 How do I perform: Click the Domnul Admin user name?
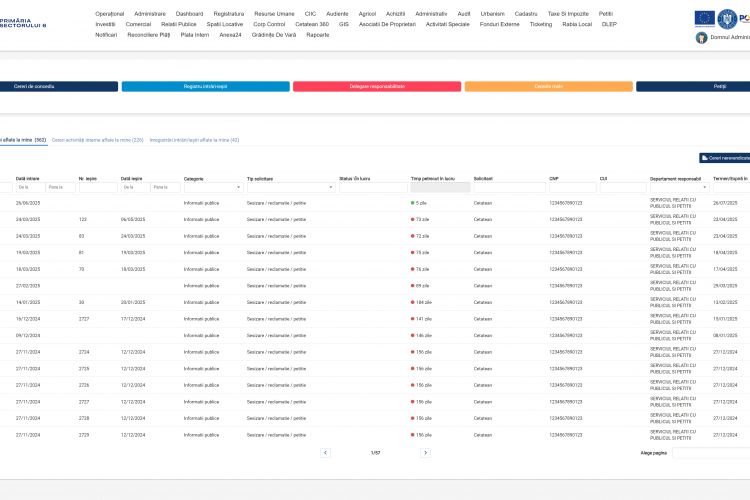click(730, 37)
